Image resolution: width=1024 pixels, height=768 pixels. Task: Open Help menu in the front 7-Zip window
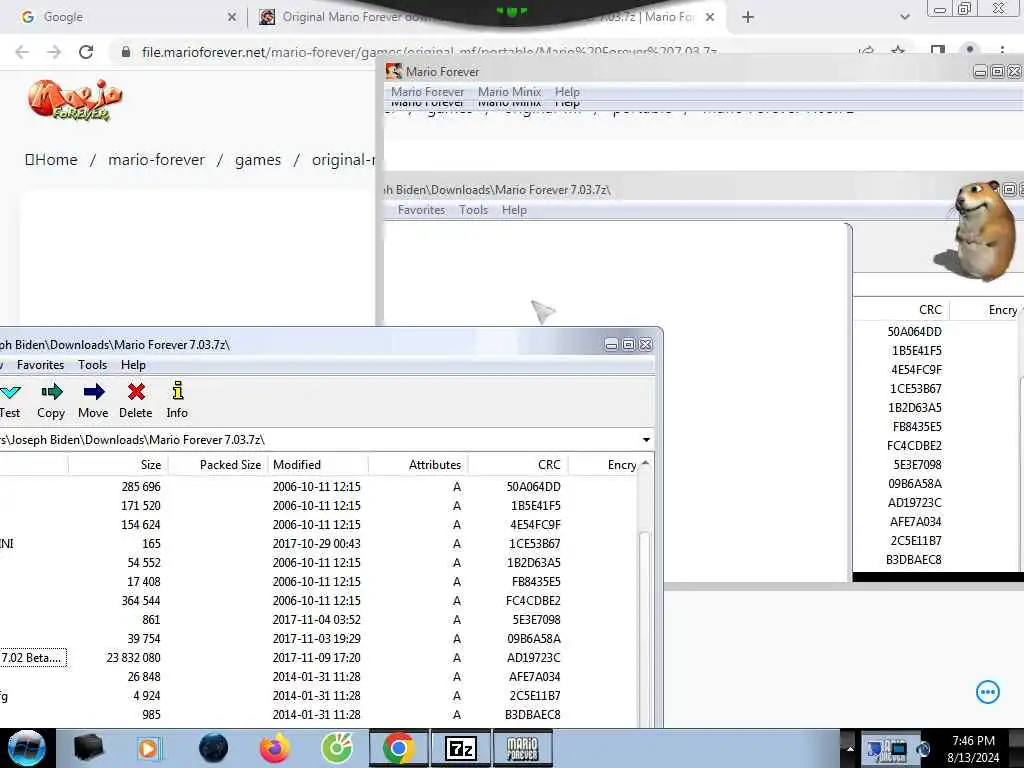click(x=133, y=365)
